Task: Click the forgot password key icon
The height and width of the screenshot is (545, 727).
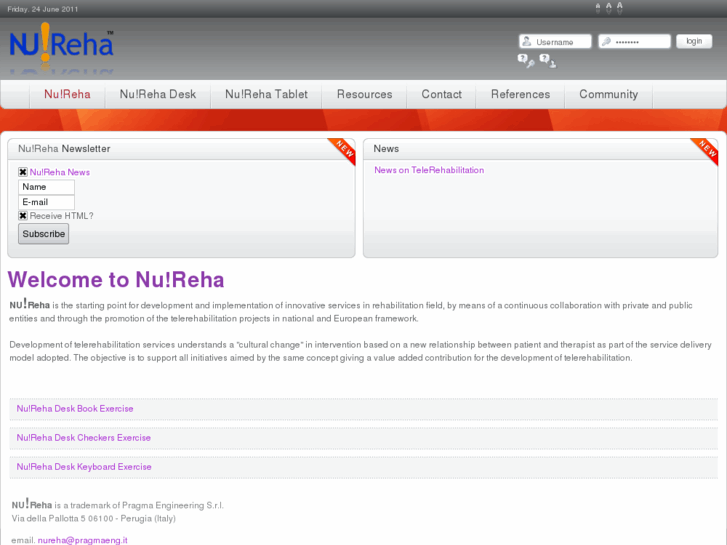Action: point(526,60)
